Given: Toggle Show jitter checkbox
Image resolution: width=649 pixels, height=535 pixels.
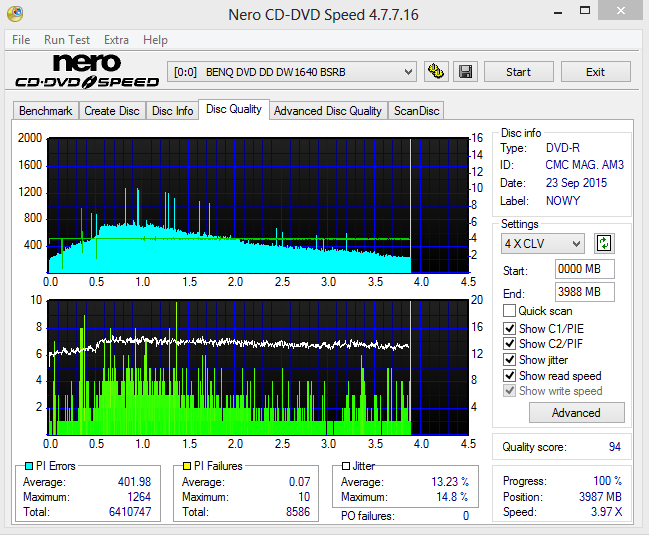Looking at the screenshot, I should pyautogui.click(x=509, y=360).
